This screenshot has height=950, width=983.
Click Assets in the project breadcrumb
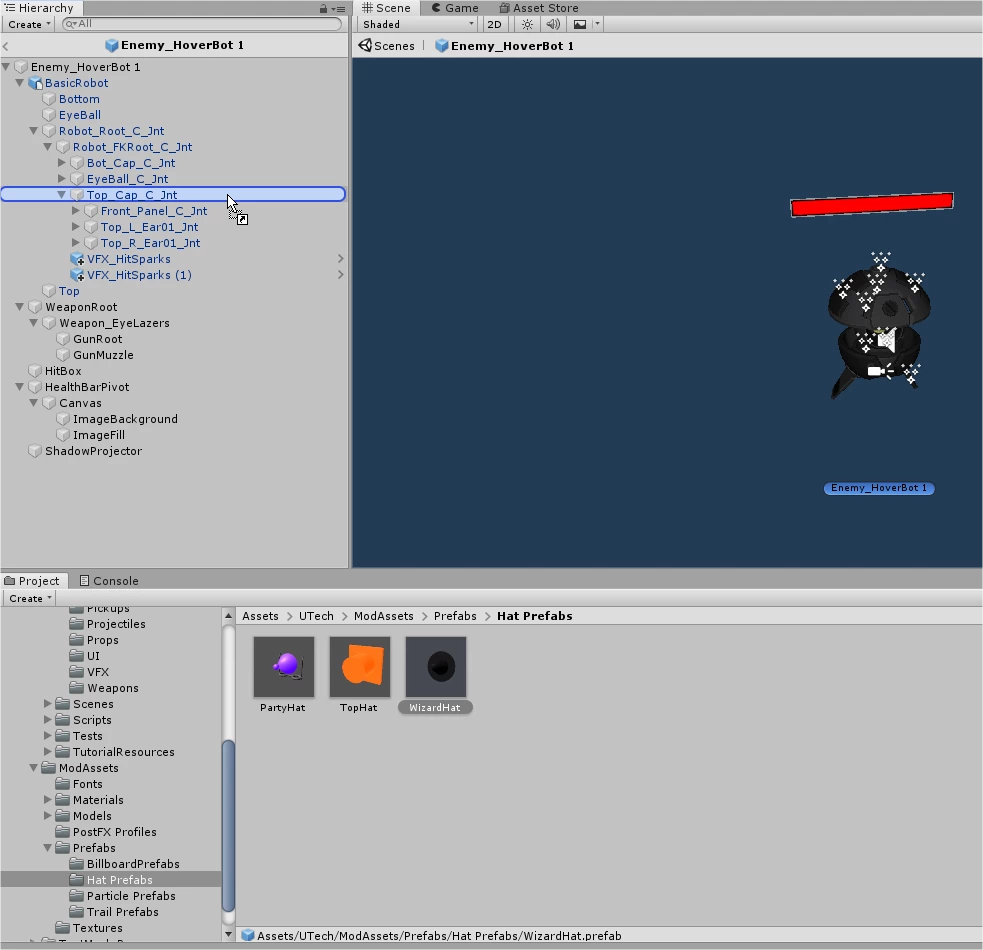[x=260, y=616]
